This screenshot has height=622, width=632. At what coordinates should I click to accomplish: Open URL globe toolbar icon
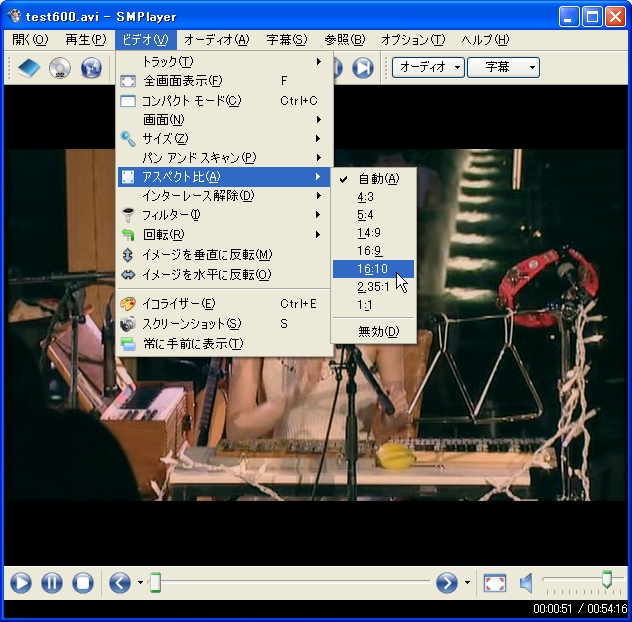pos(91,67)
